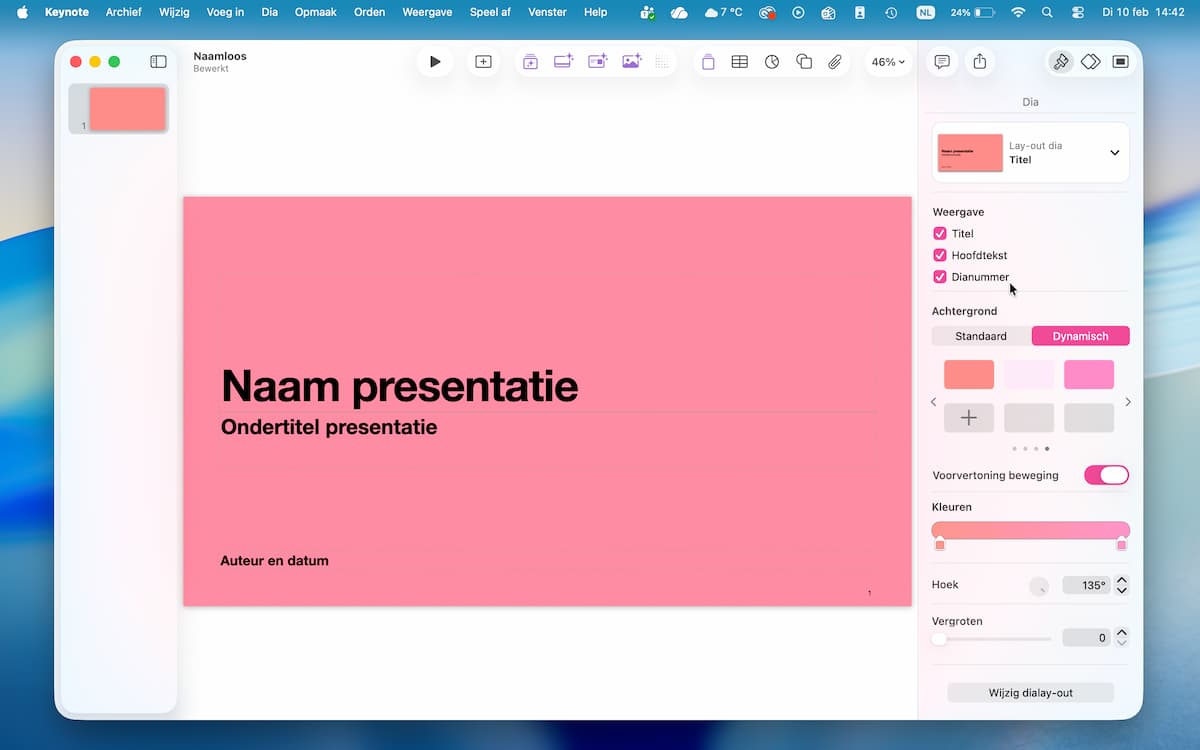Uncheck the Dianummer checkbox
Screen dimensions: 1200x750
click(940, 277)
